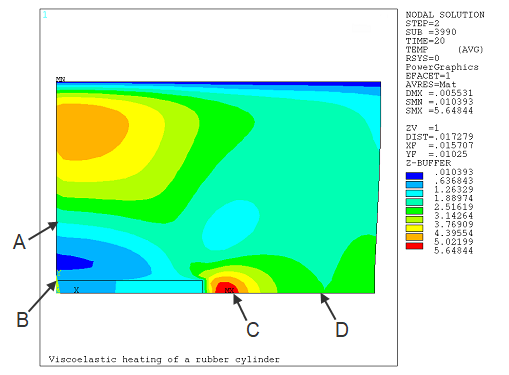The height and width of the screenshot is (375, 509).
Task: Click the 'Z-BUFFER' text
Action: coord(428,163)
